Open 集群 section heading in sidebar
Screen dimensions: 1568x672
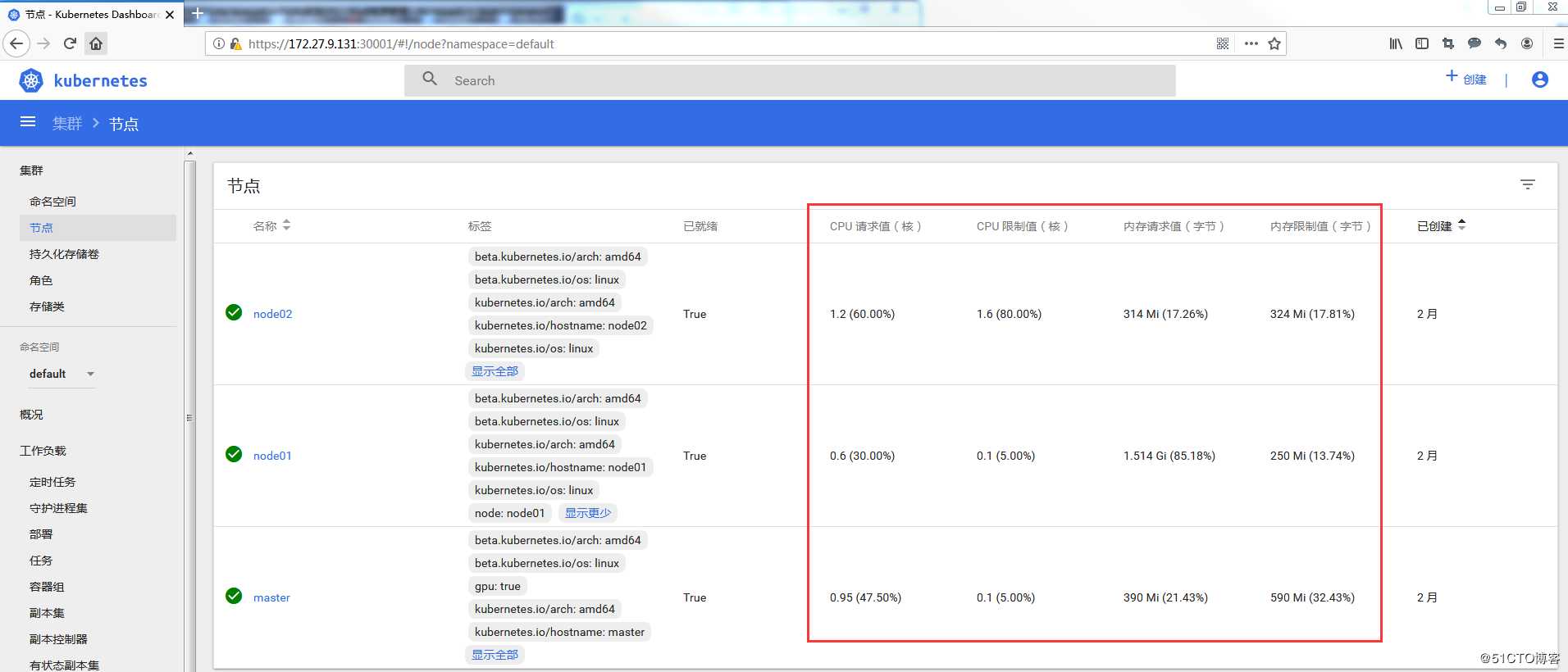tap(31, 170)
